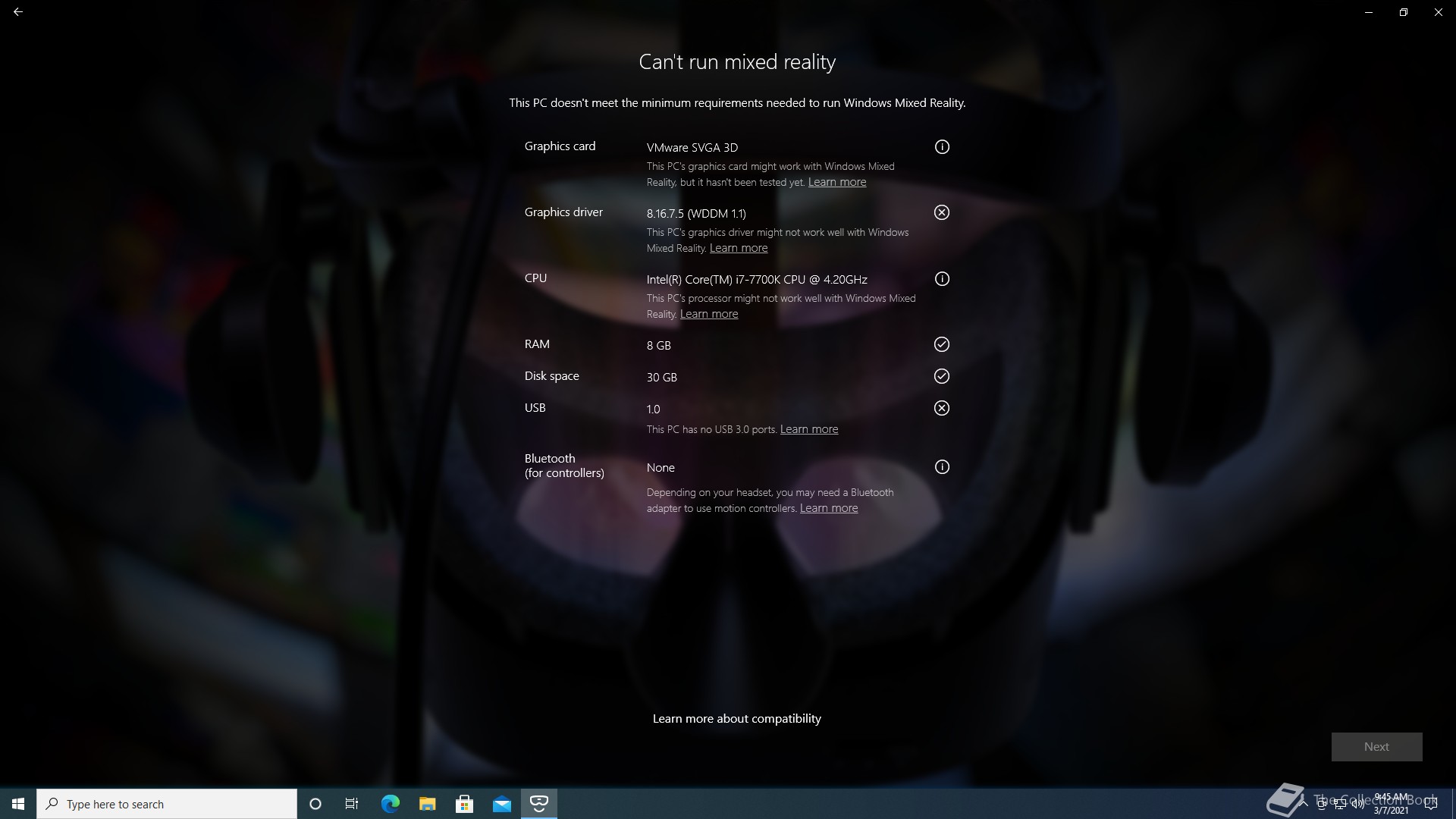1456x819 pixels.
Task: Click the X status icon for USB row
Action: pos(942,408)
